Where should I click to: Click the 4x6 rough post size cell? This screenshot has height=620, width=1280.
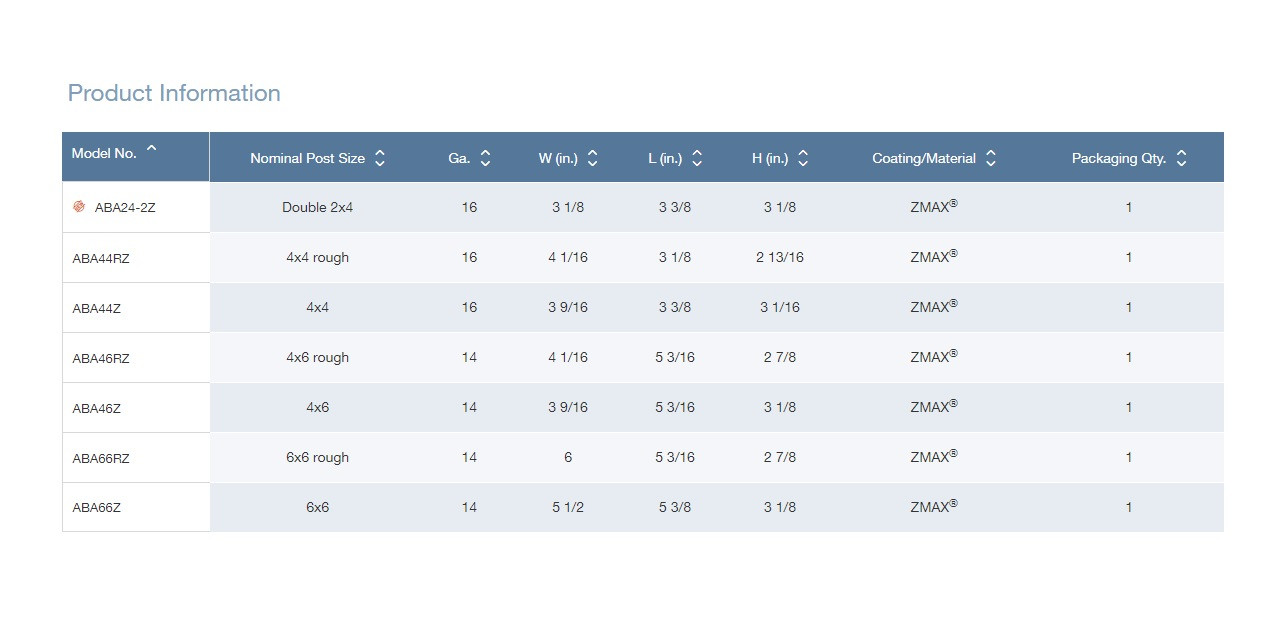pos(317,357)
